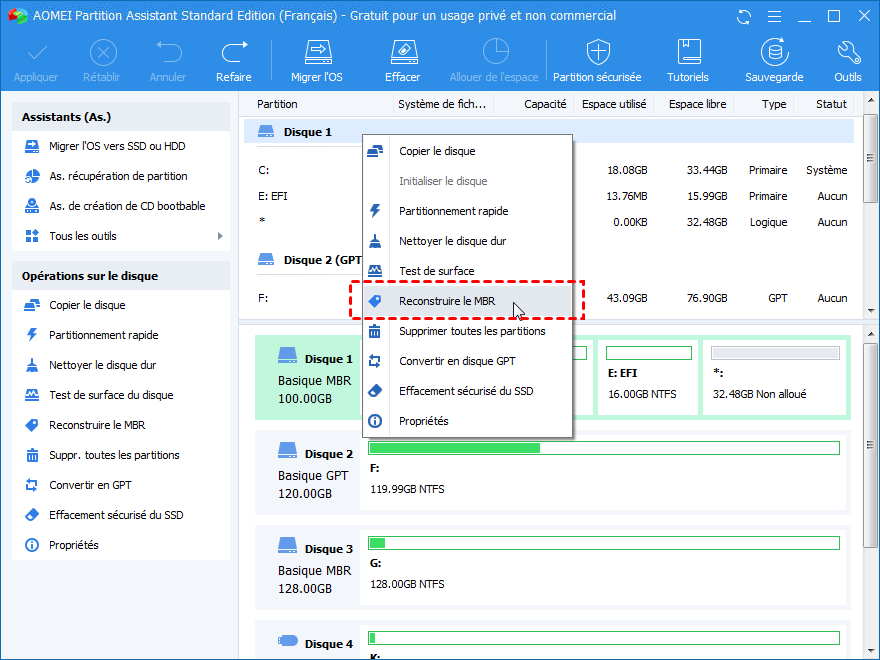Click the Capacité column header
This screenshot has height=660, width=880.
tap(545, 104)
